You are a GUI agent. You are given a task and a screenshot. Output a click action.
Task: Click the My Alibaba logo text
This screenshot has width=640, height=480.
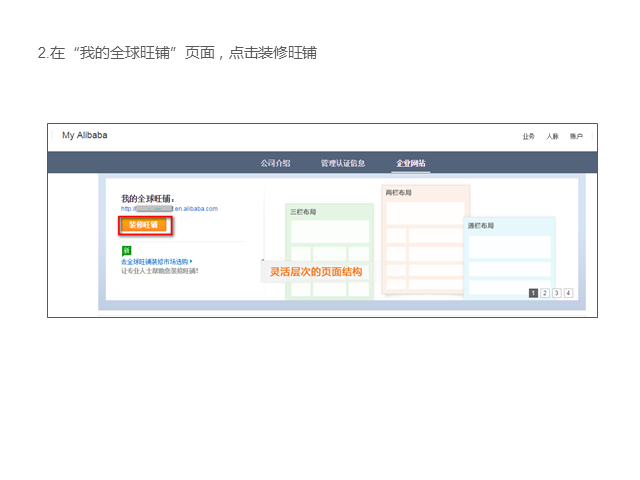pyautogui.click(x=84, y=135)
